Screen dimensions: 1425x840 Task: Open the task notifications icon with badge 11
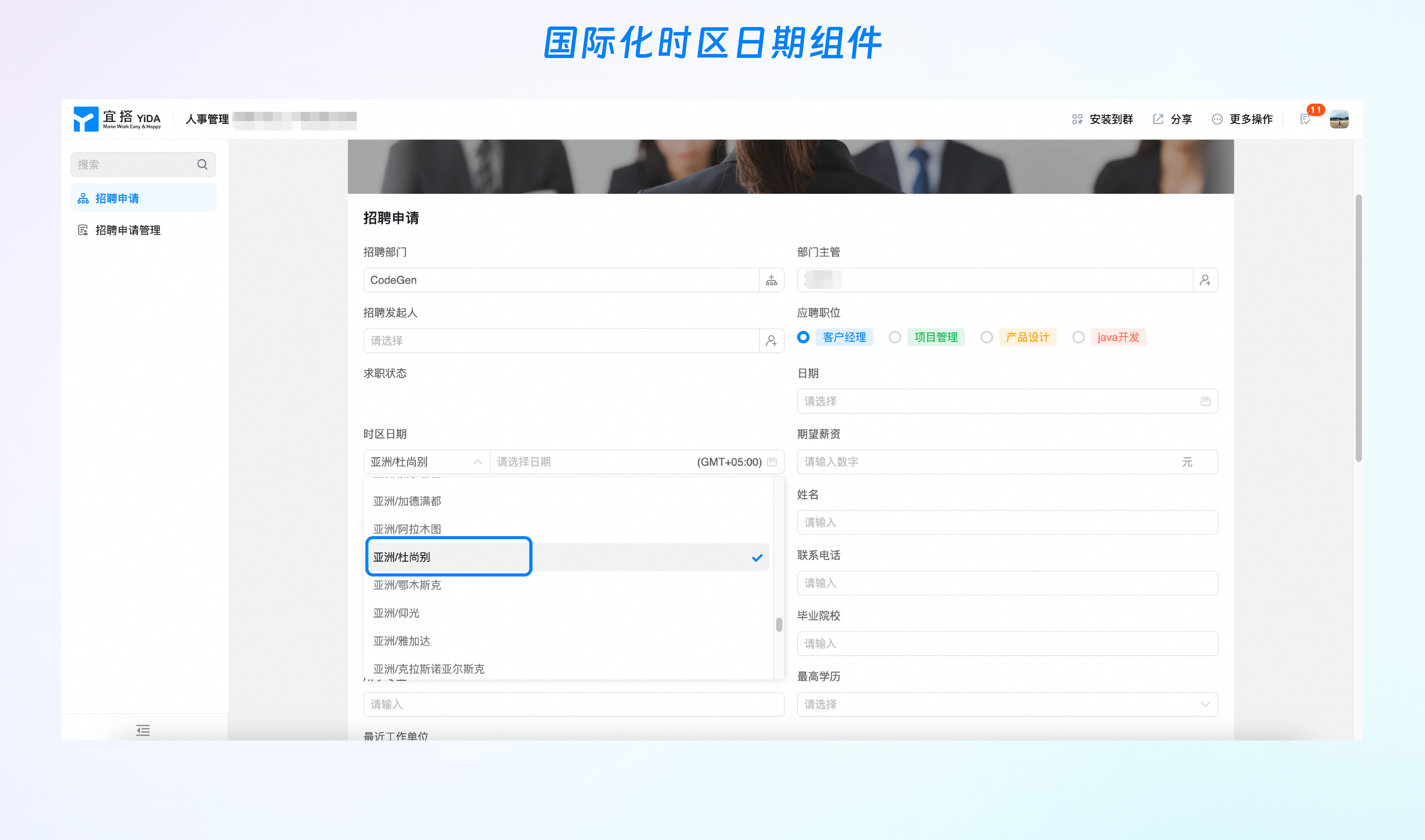1306,119
